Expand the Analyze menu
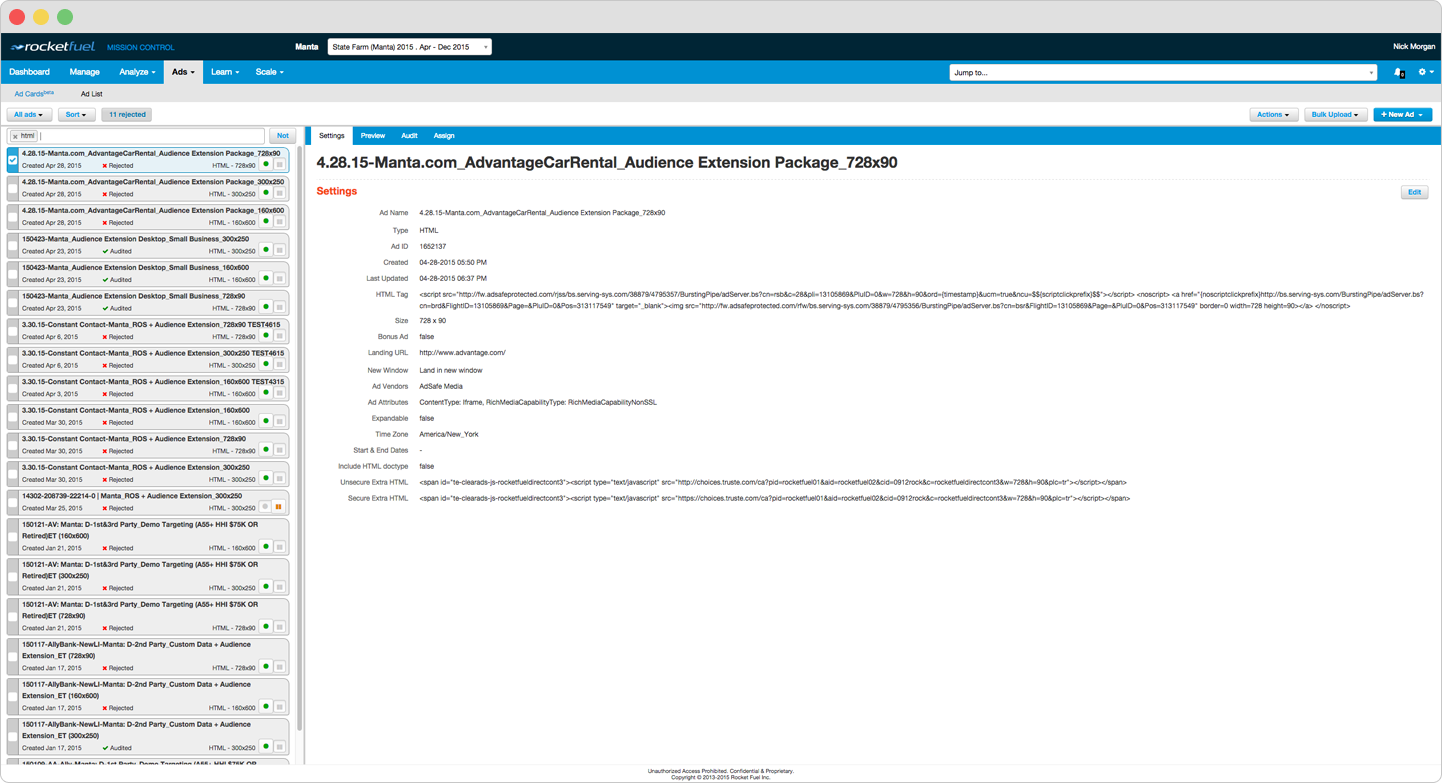This screenshot has width=1442, height=783. coord(137,72)
